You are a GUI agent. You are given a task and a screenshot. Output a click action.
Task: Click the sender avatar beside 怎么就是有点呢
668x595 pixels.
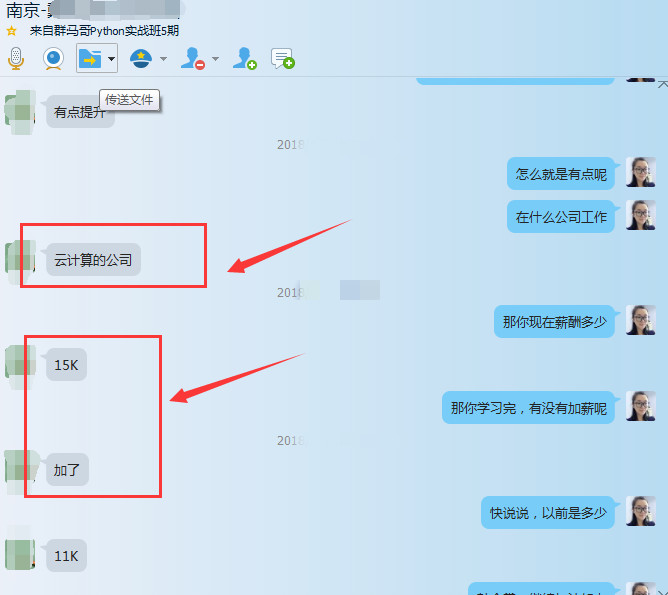(x=640, y=172)
